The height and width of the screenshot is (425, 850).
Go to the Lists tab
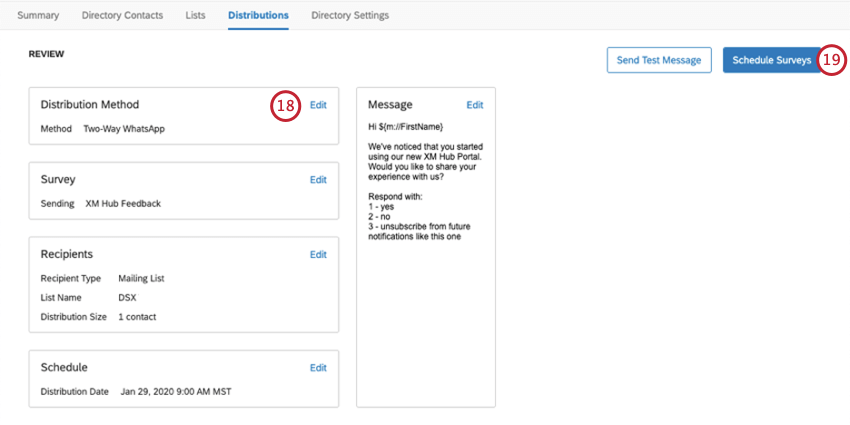click(x=195, y=15)
